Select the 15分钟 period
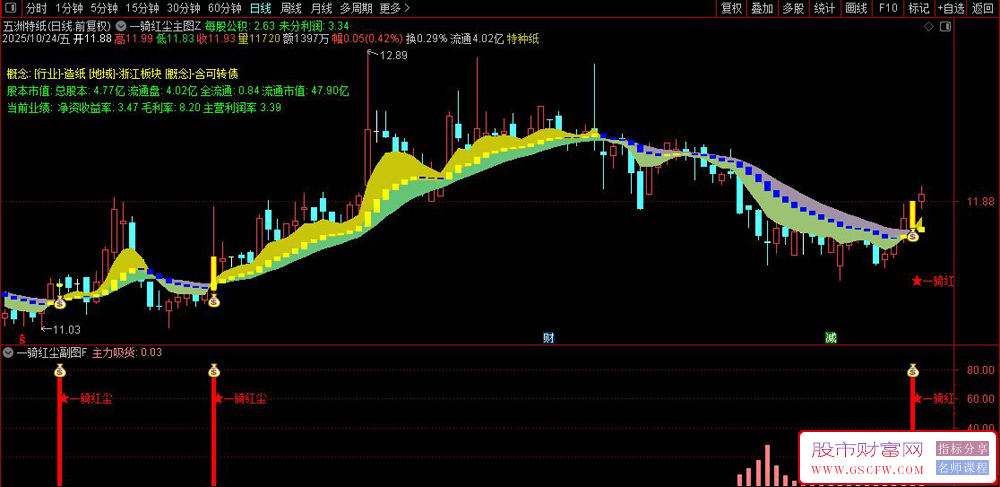 pyautogui.click(x=142, y=8)
